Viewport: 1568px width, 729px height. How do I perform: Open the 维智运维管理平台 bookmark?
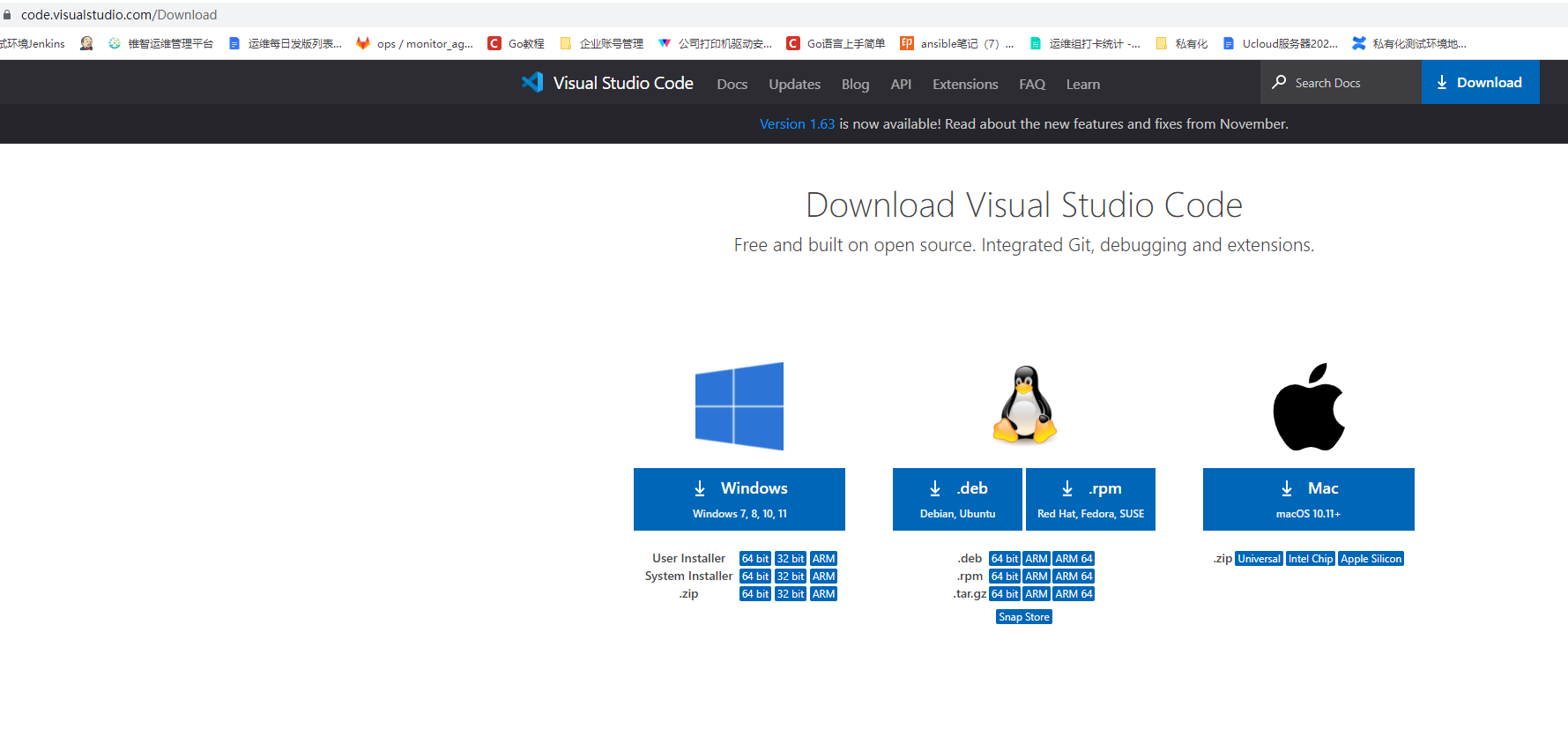coord(161,43)
